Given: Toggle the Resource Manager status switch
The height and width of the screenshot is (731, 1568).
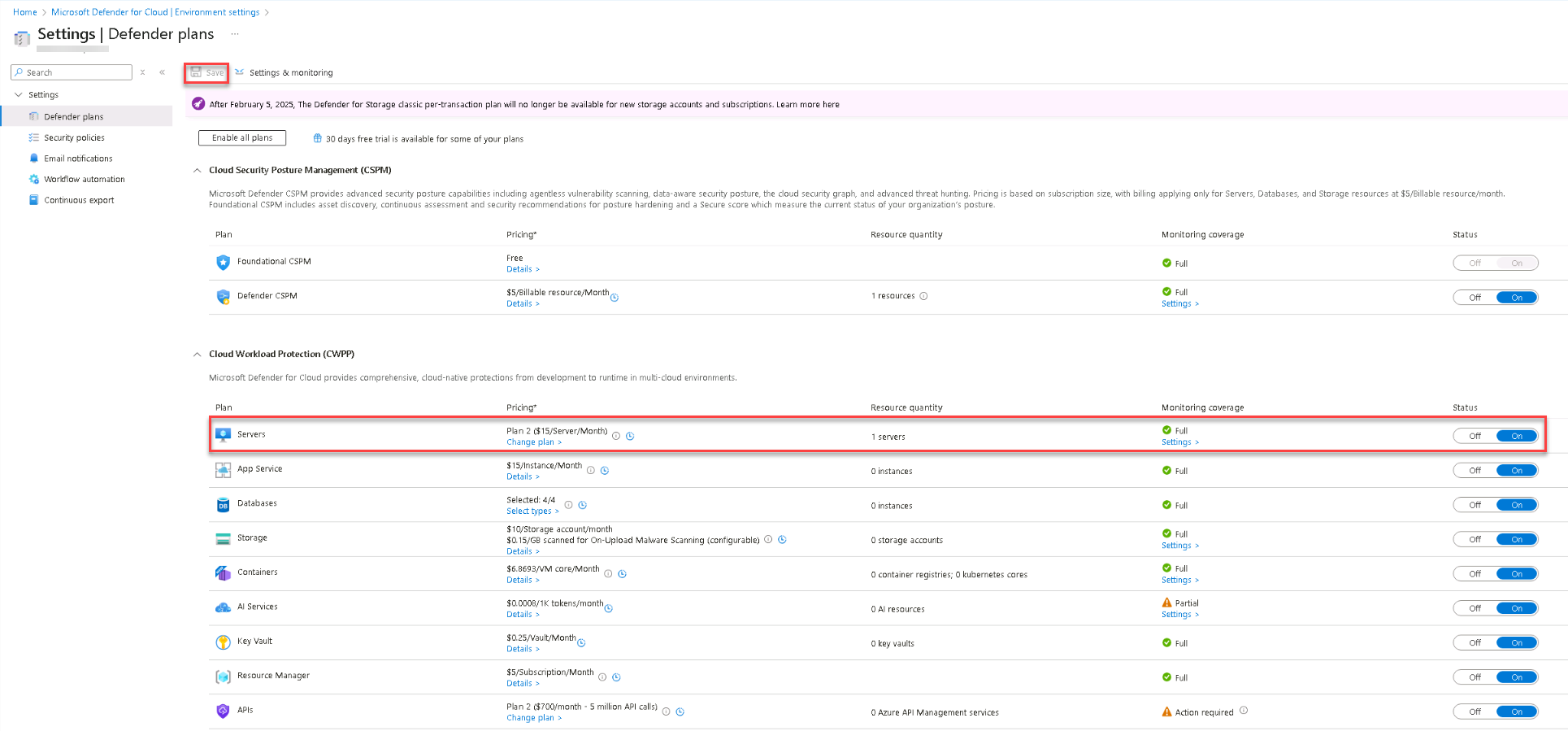Looking at the screenshot, I should pos(1496,677).
